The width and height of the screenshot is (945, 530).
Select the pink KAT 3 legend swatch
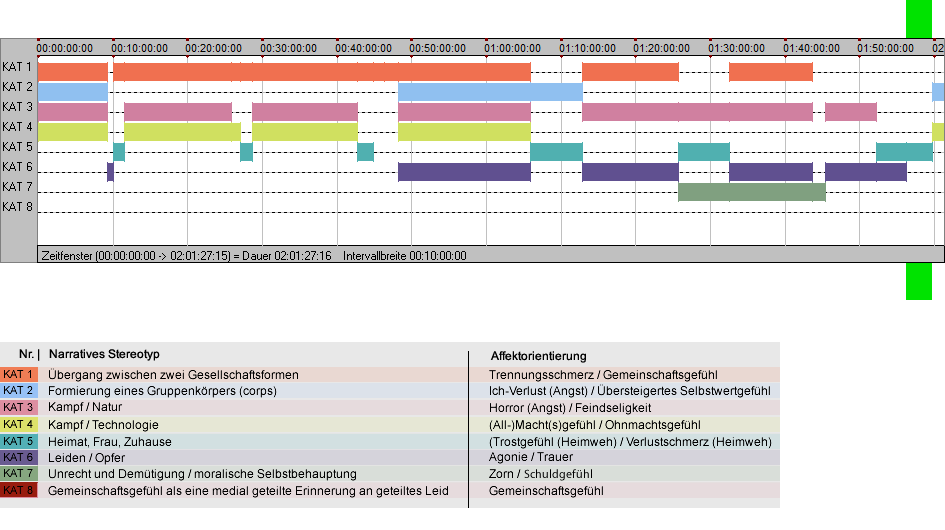click(x=19, y=408)
